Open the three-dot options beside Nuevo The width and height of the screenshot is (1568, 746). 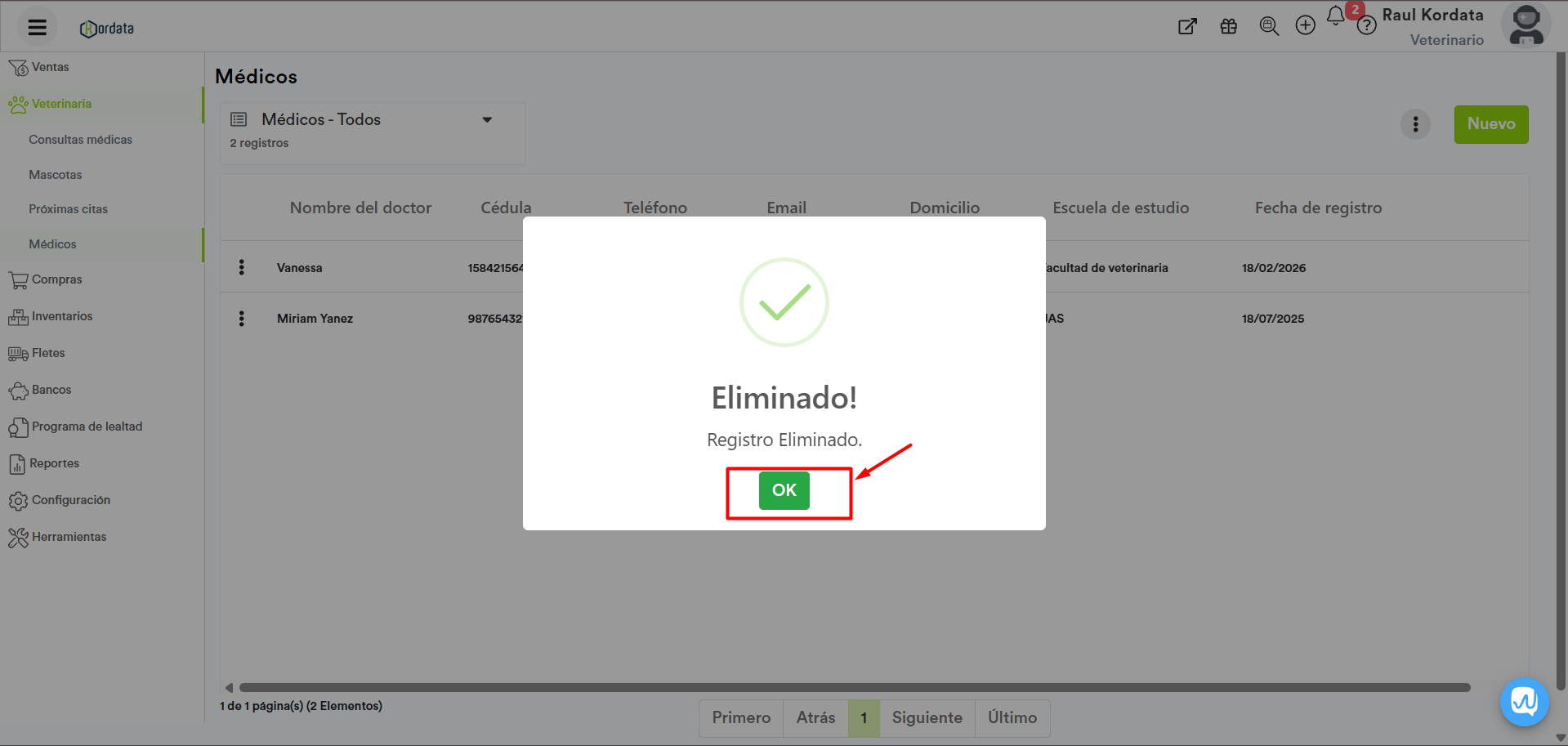(x=1415, y=124)
